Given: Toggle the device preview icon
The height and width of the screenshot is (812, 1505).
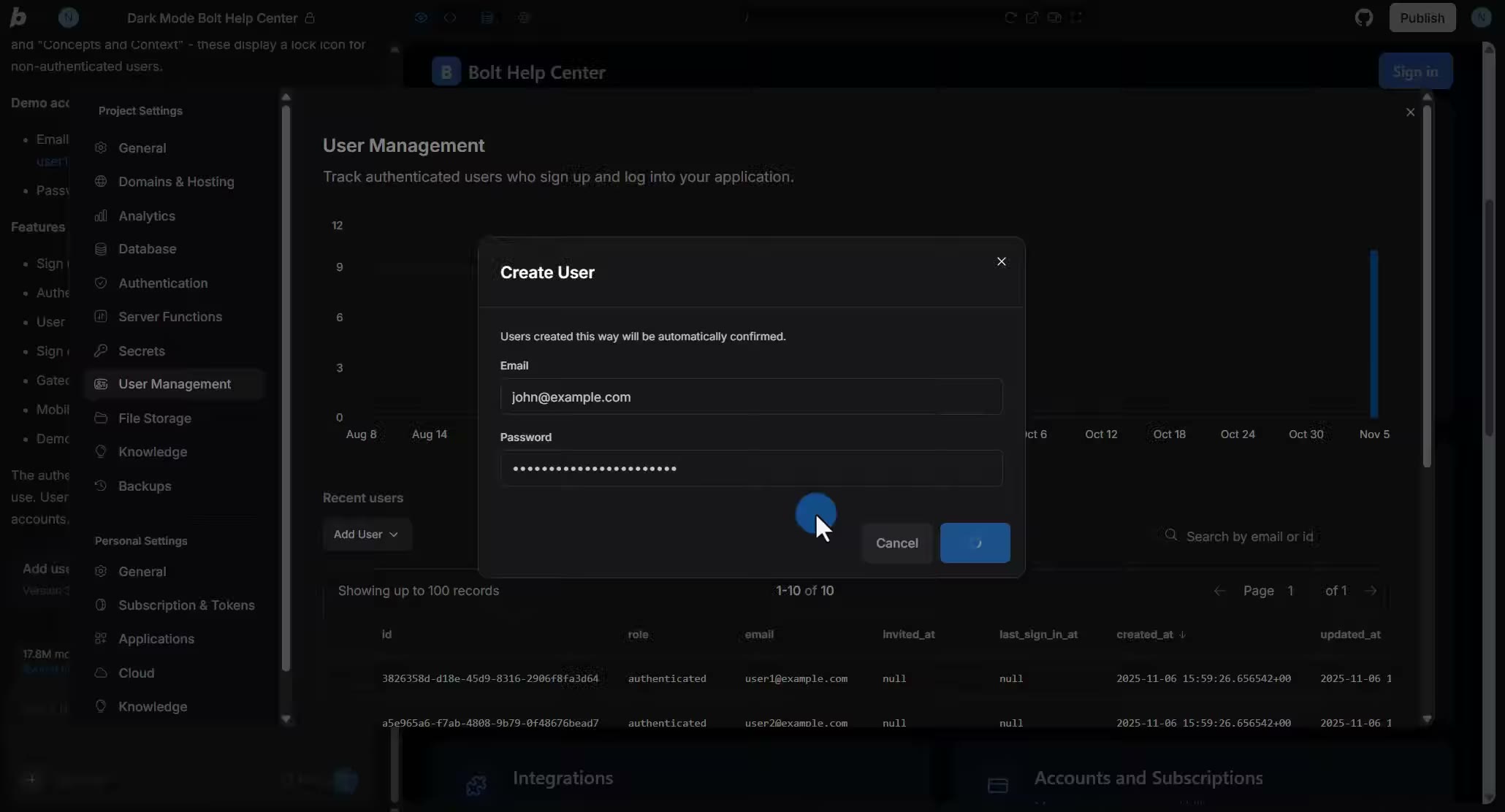Looking at the screenshot, I should click(x=1054, y=18).
